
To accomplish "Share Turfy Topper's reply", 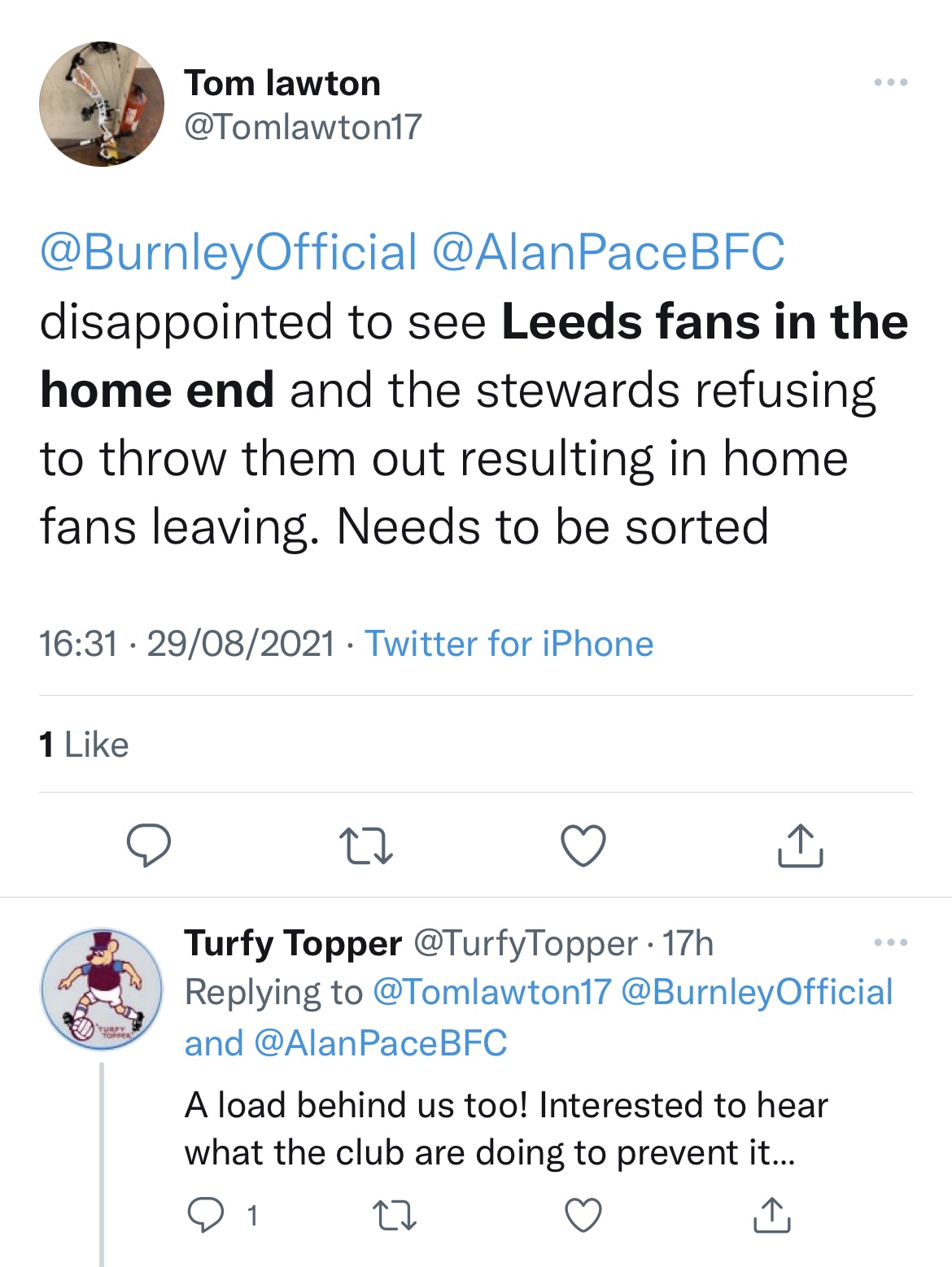I will 771,1215.
